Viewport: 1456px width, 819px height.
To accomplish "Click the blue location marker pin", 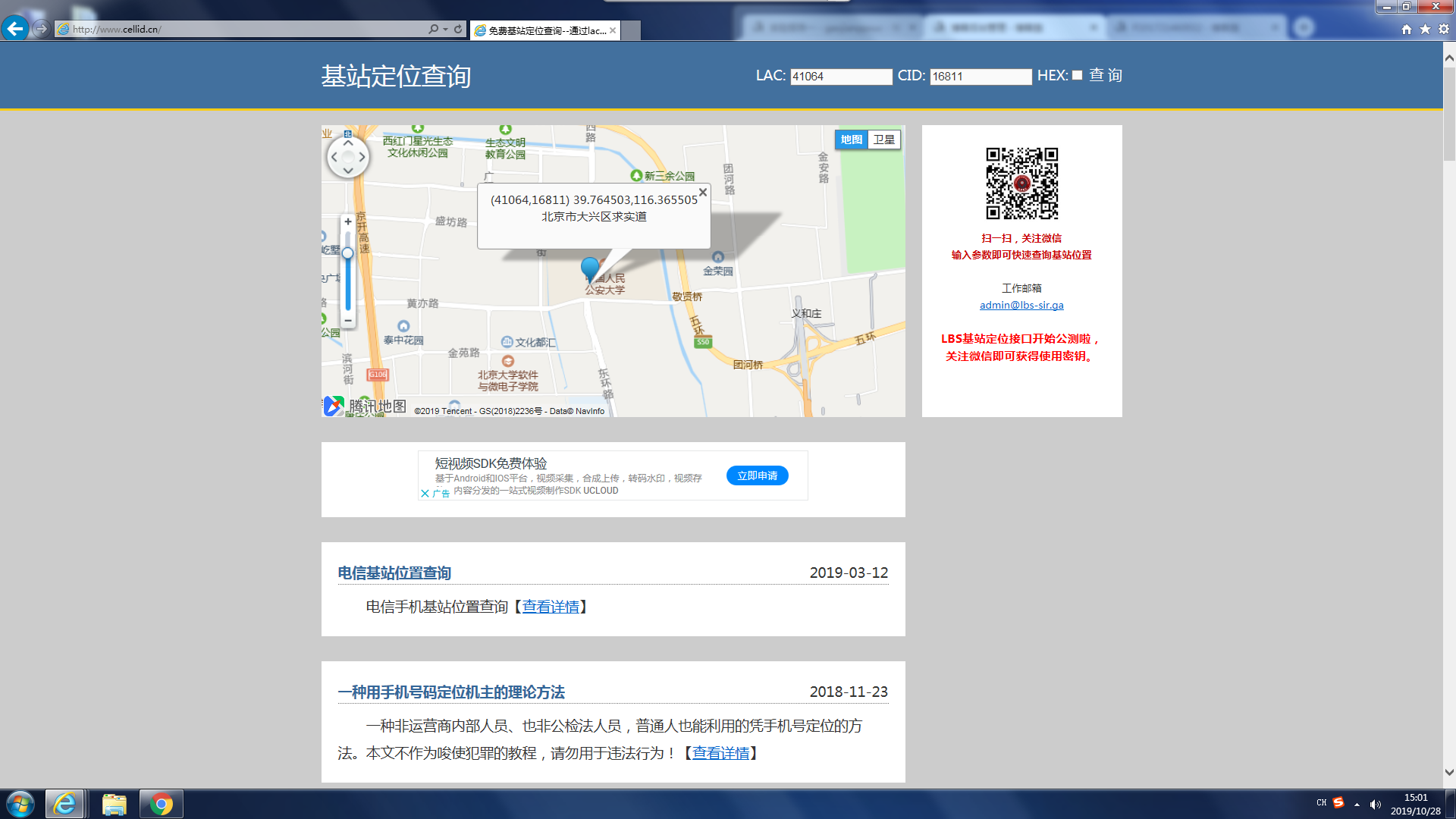I will (589, 268).
